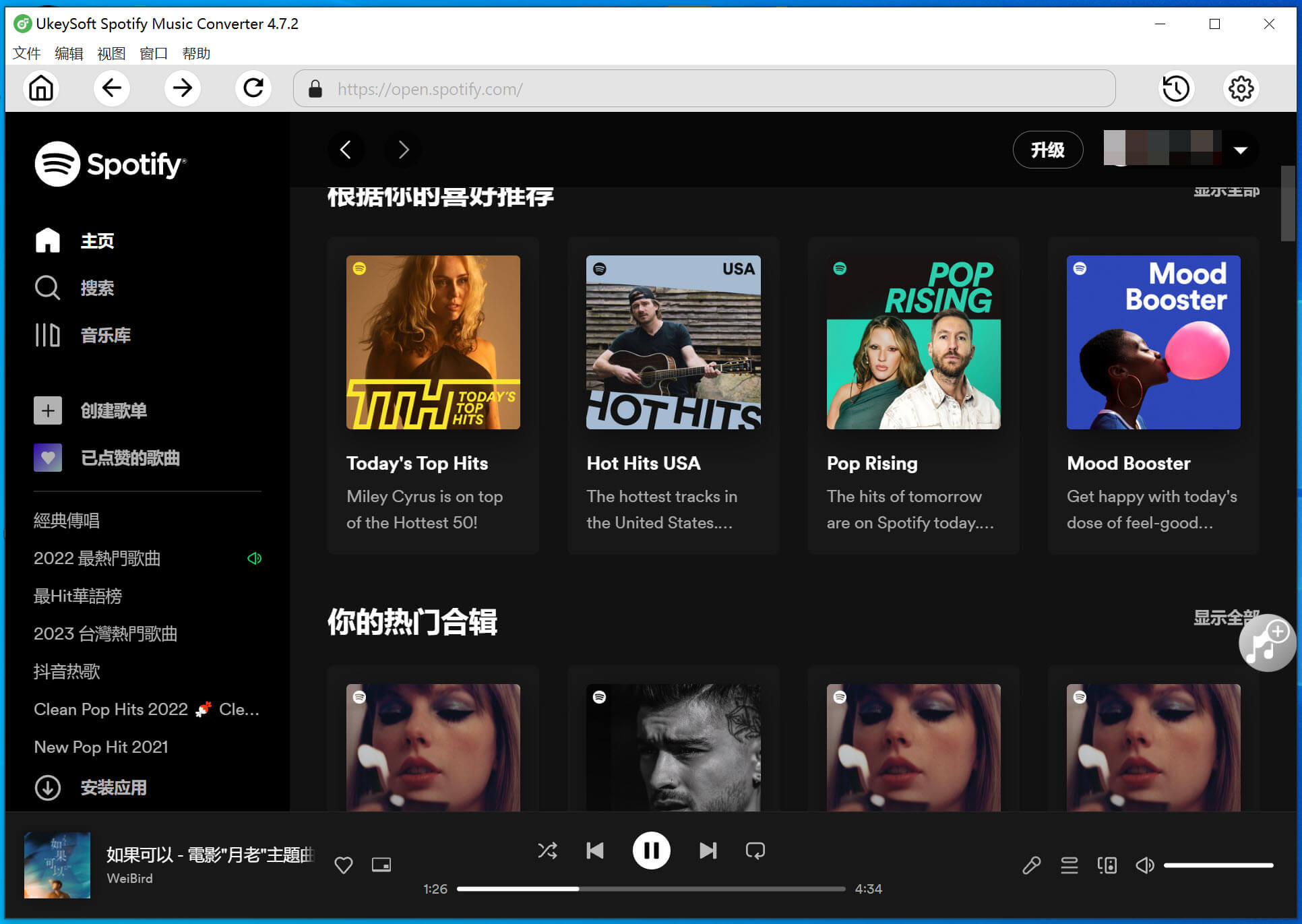Skip to next track
1302x924 pixels.
click(x=708, y=851)
